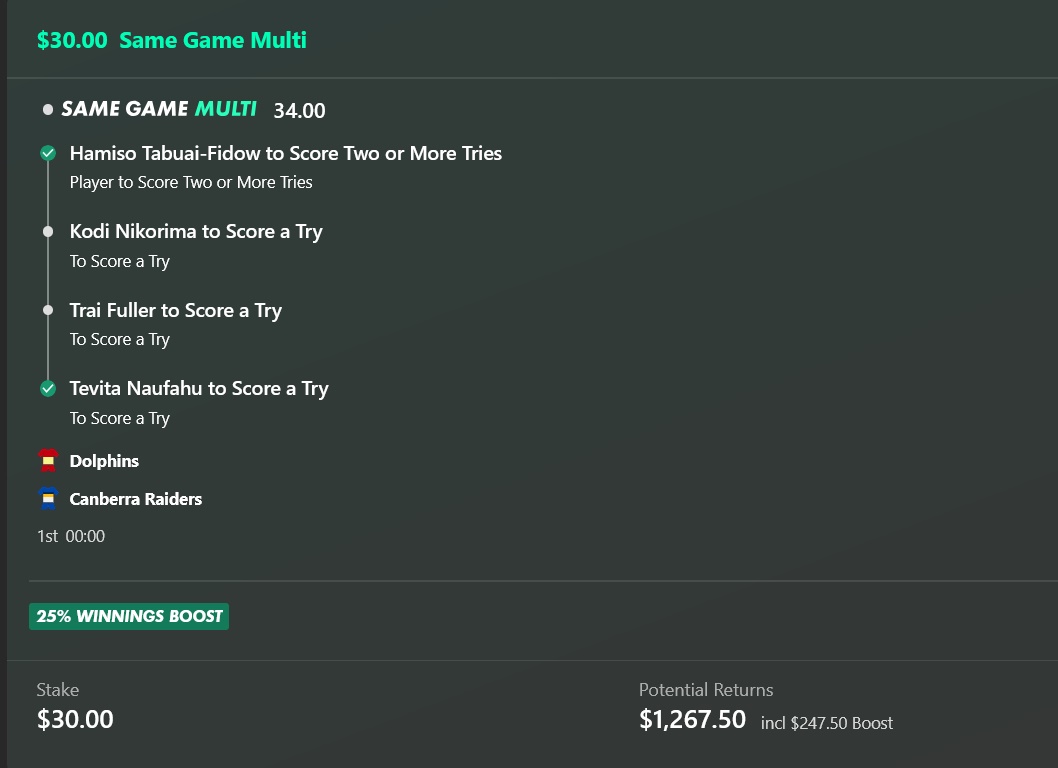
Task: Click pending dot beside Kodi Nikorima leg
Action: point(48,231)
